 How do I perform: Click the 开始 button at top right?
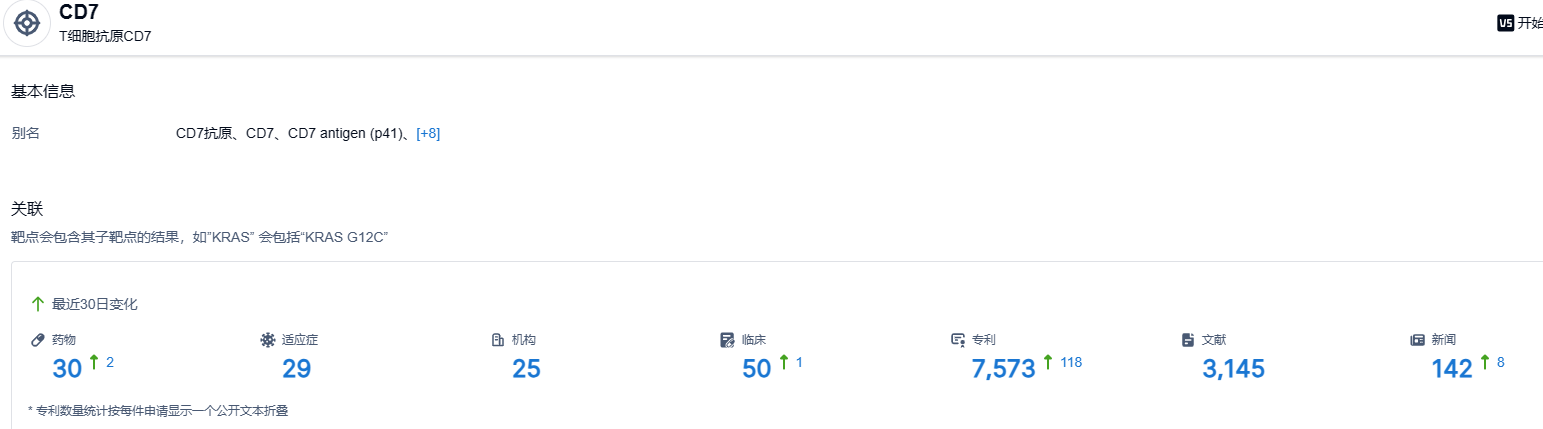coord(1530,23)
